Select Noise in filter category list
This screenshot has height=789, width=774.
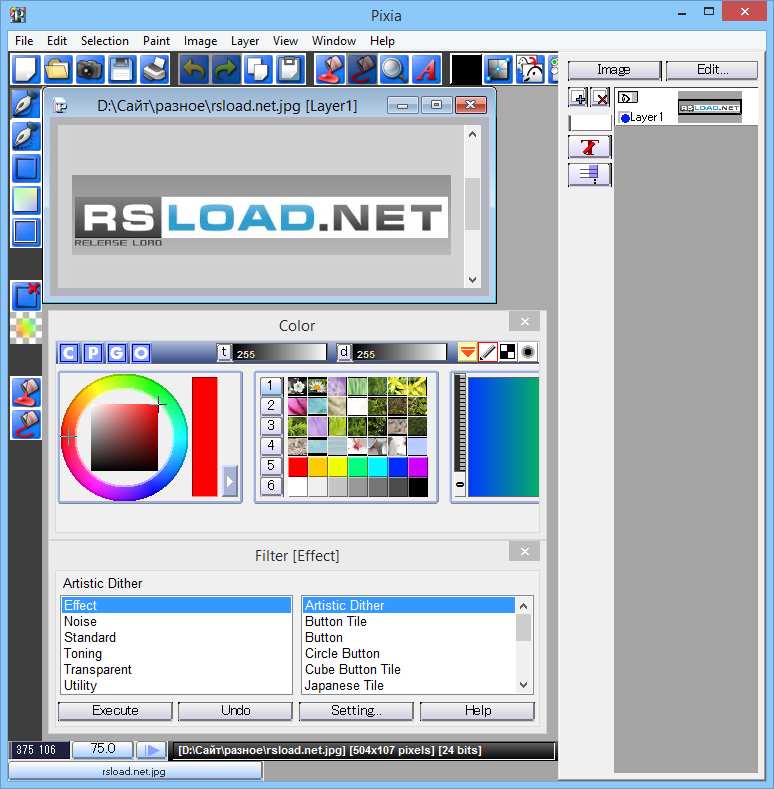coord(176,621)
